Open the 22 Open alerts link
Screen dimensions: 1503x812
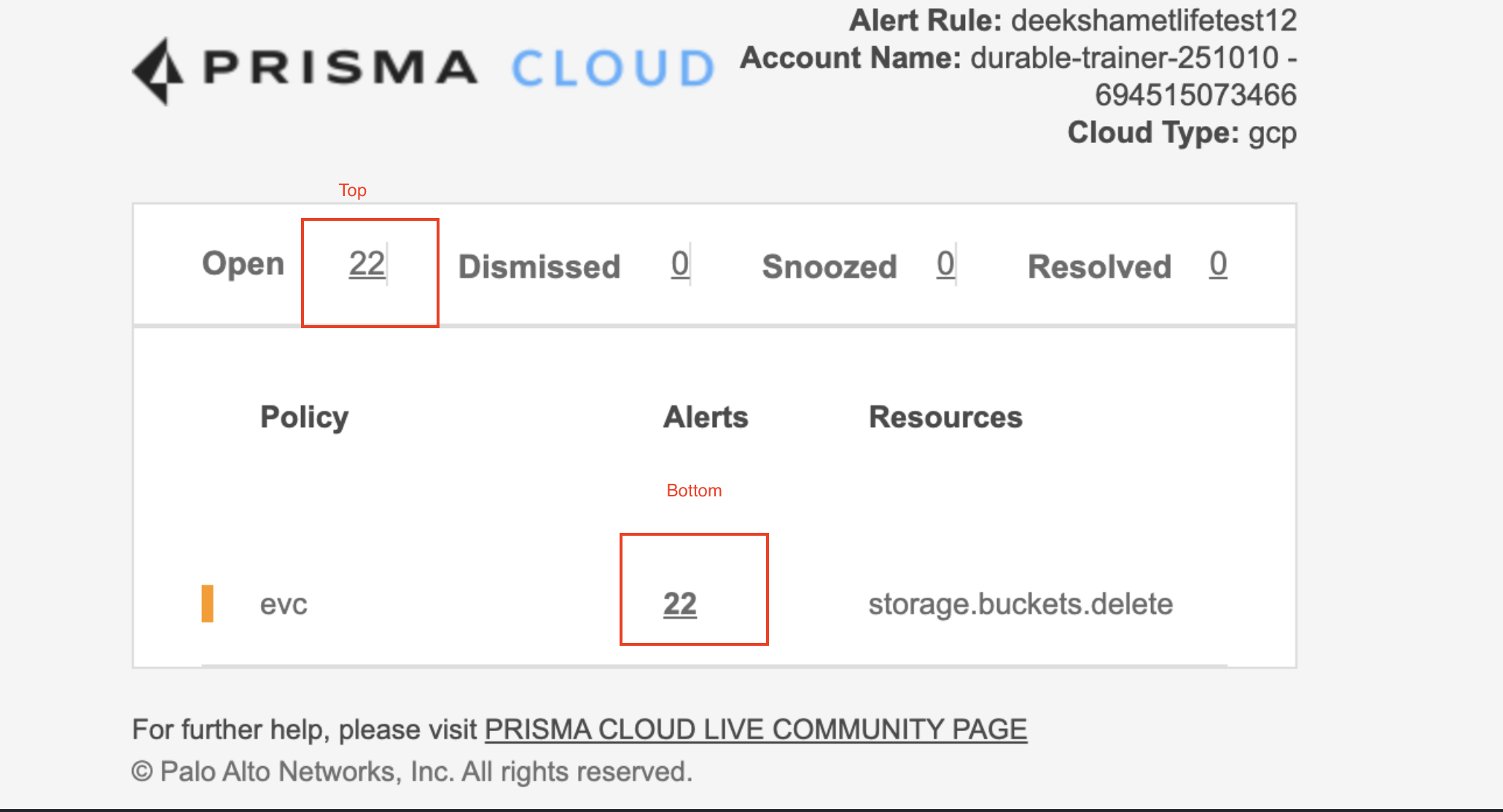point(367,264)
